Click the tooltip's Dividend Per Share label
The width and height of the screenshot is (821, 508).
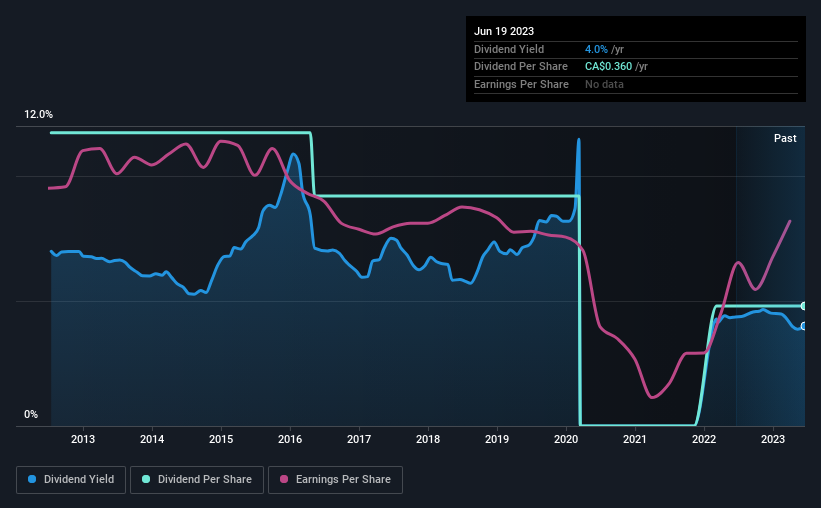point(520,67)
